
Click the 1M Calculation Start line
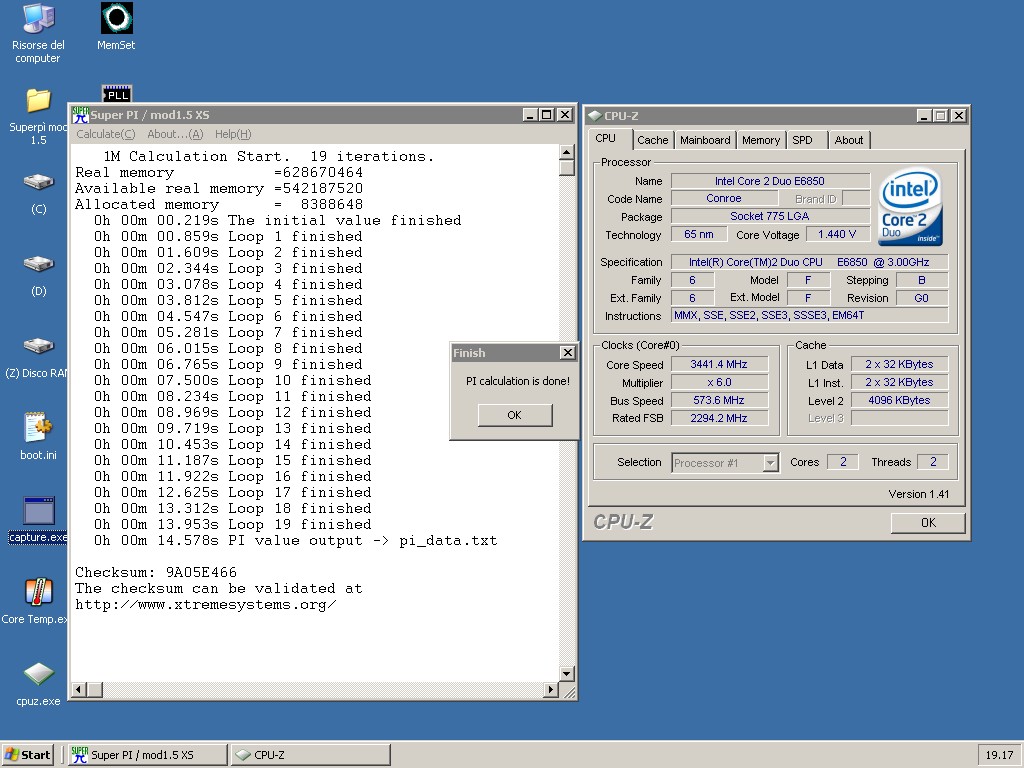(268, 157)
